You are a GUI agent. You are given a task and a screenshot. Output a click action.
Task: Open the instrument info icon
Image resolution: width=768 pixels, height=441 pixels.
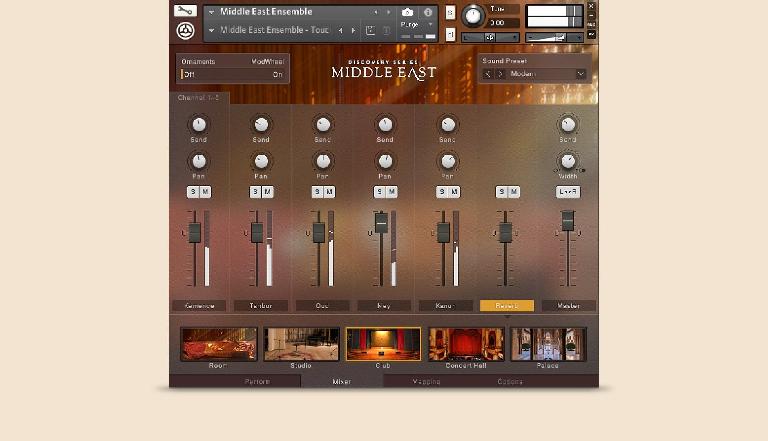click(x=428, y=12)
